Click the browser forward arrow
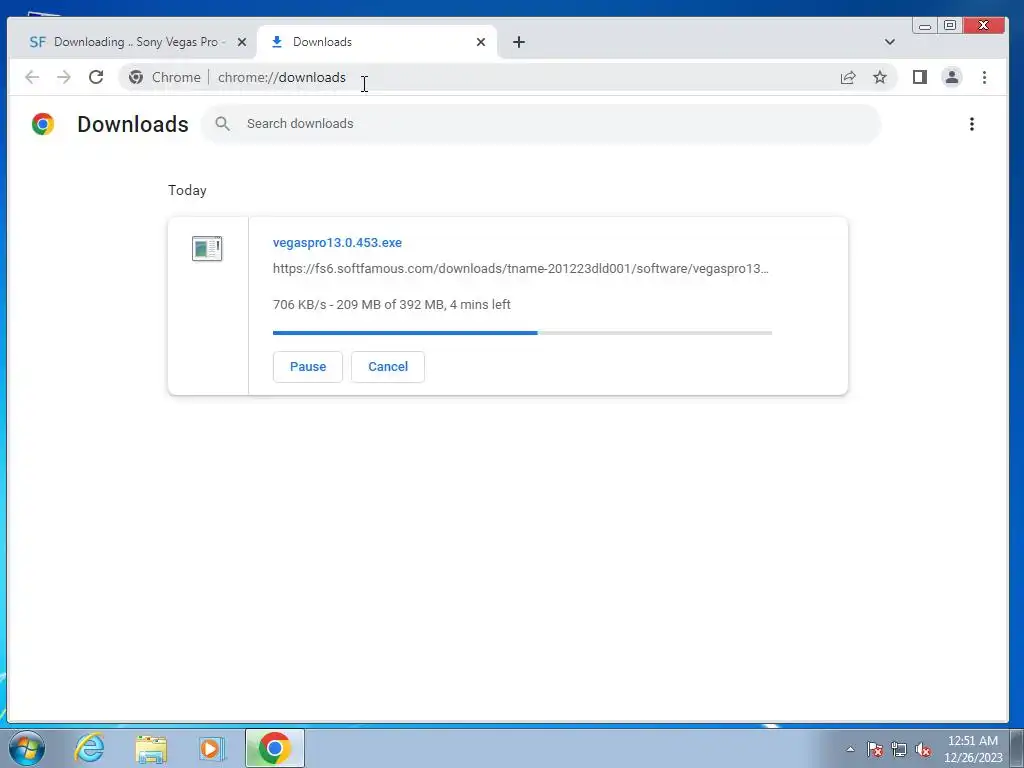This screenshot has height=768, width=1024. 63,77
